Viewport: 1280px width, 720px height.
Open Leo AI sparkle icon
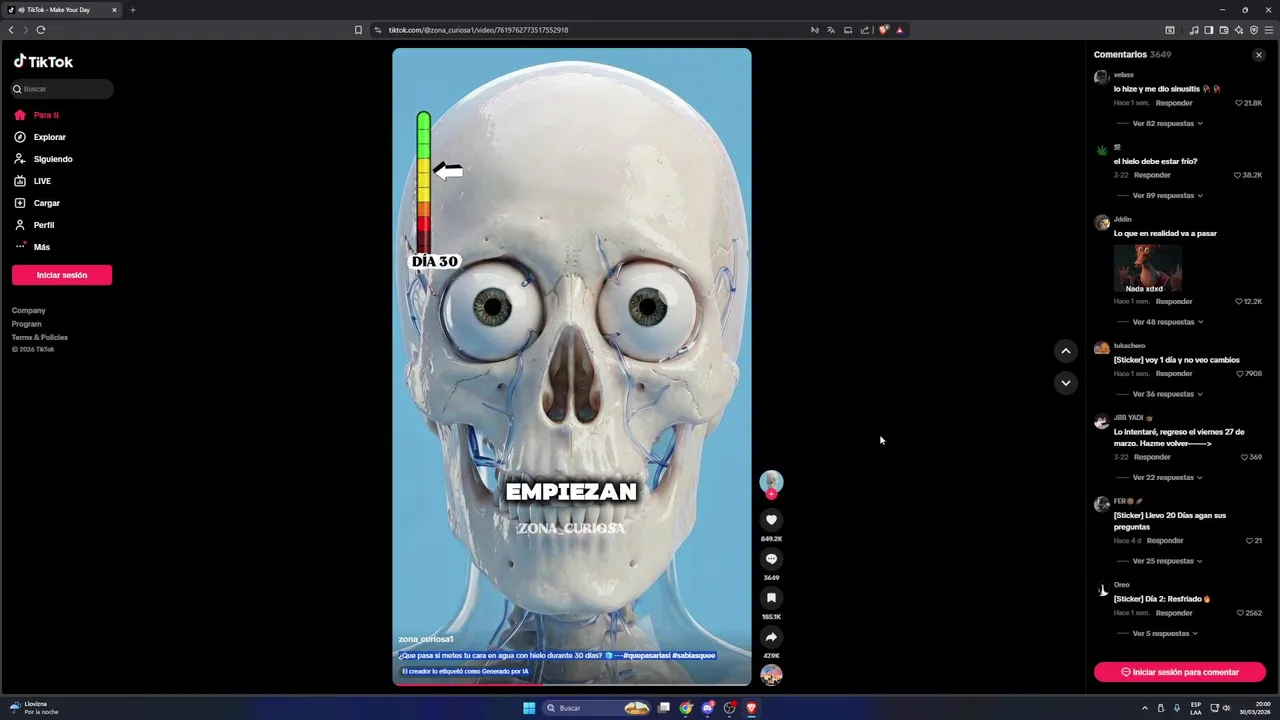tap(1239, 30)
